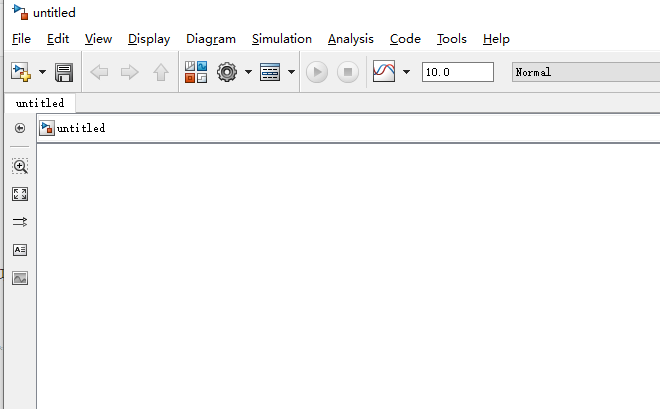Expand the configuration gear dropdown arrow

tap(248, 72)
